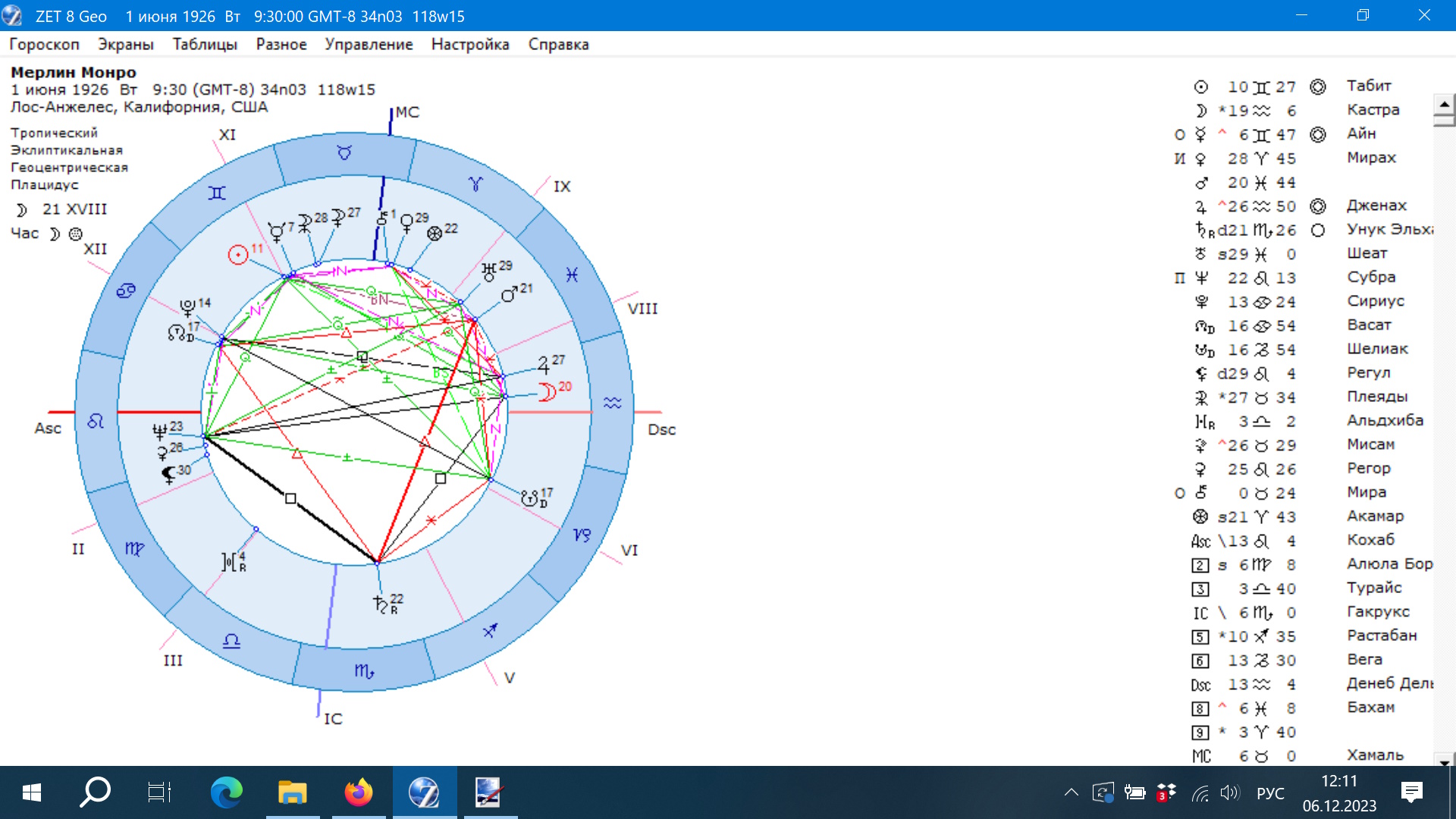Open the Гороскоп menu
Image resolution: width=1456 pixels, height=819 pixels.
coord(44,44)
